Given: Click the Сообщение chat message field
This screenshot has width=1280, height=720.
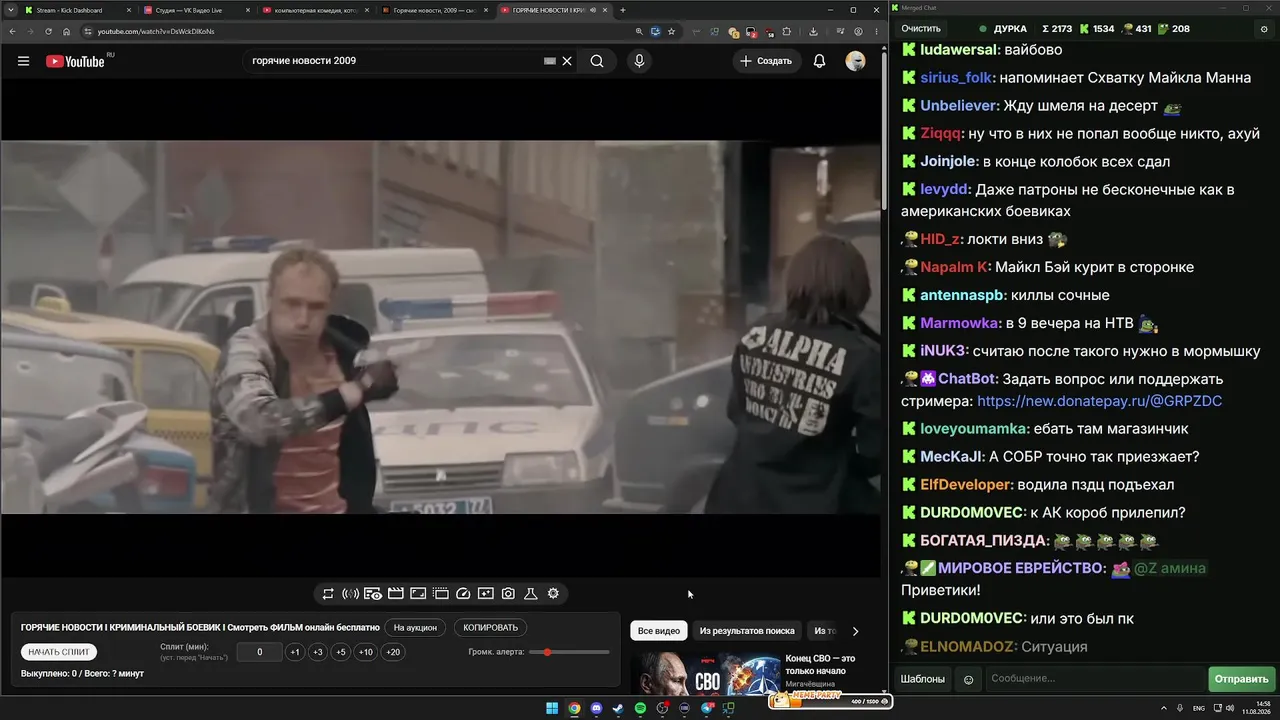Looking at the screenshot, I should (1095, 679).
